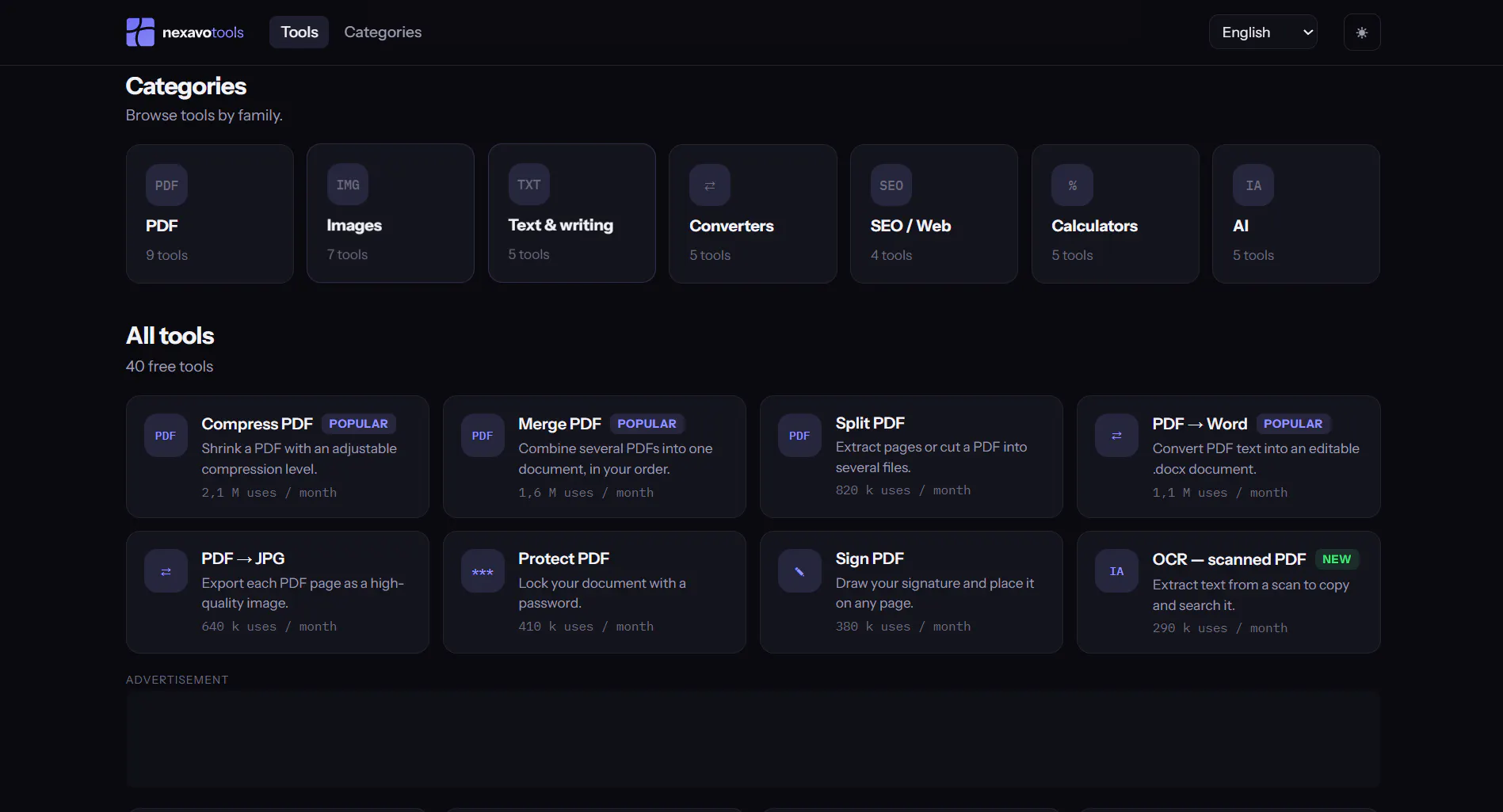Open the Converters category title
Screen dimensions: 1503x812
[x=731, y=226]
